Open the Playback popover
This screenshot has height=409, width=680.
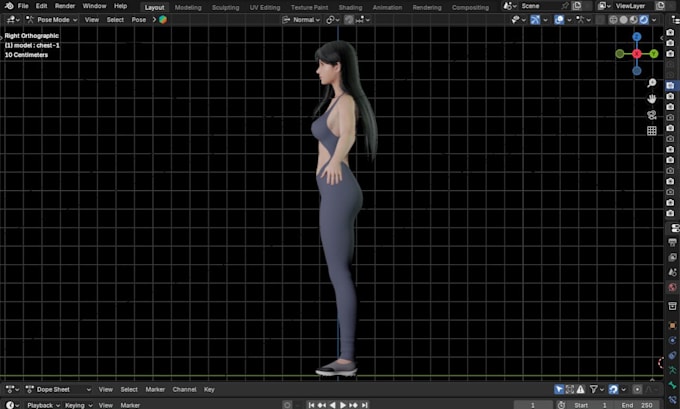(x=43, y=405)
